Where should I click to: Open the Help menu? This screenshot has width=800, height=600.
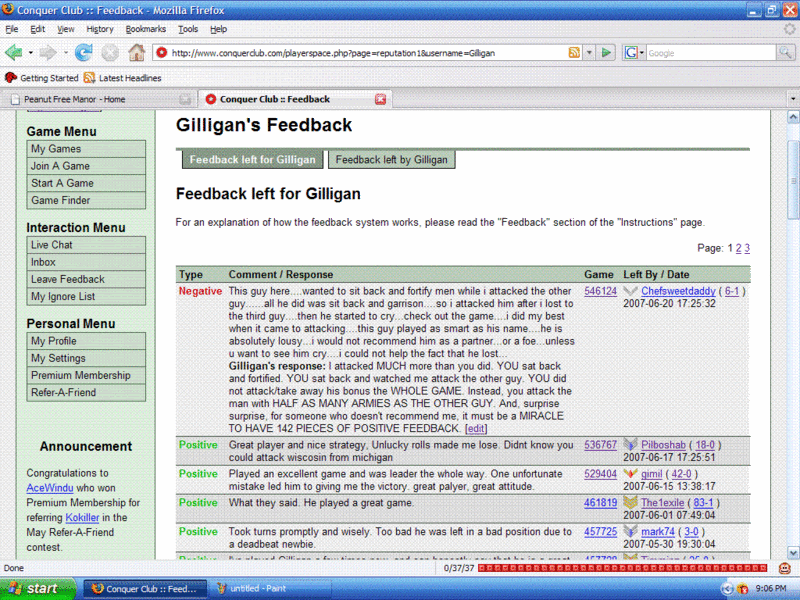(x=218, y=29)
